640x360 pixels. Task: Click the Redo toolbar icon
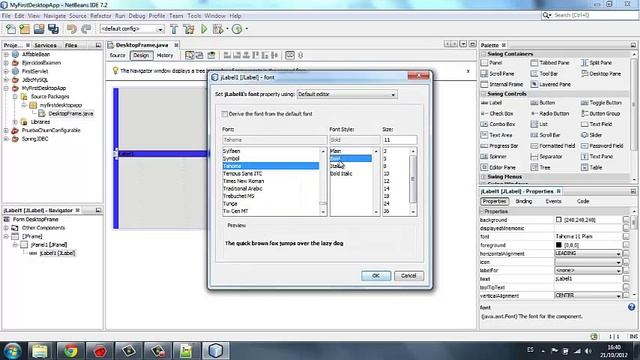[86, 29]
